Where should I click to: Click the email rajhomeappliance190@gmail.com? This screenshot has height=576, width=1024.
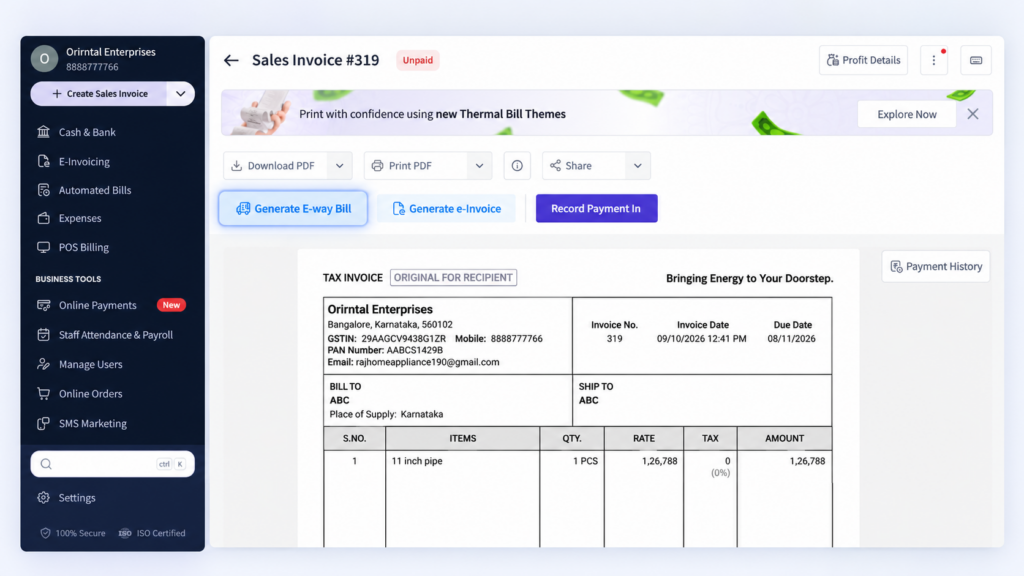[x=428, y=362]
